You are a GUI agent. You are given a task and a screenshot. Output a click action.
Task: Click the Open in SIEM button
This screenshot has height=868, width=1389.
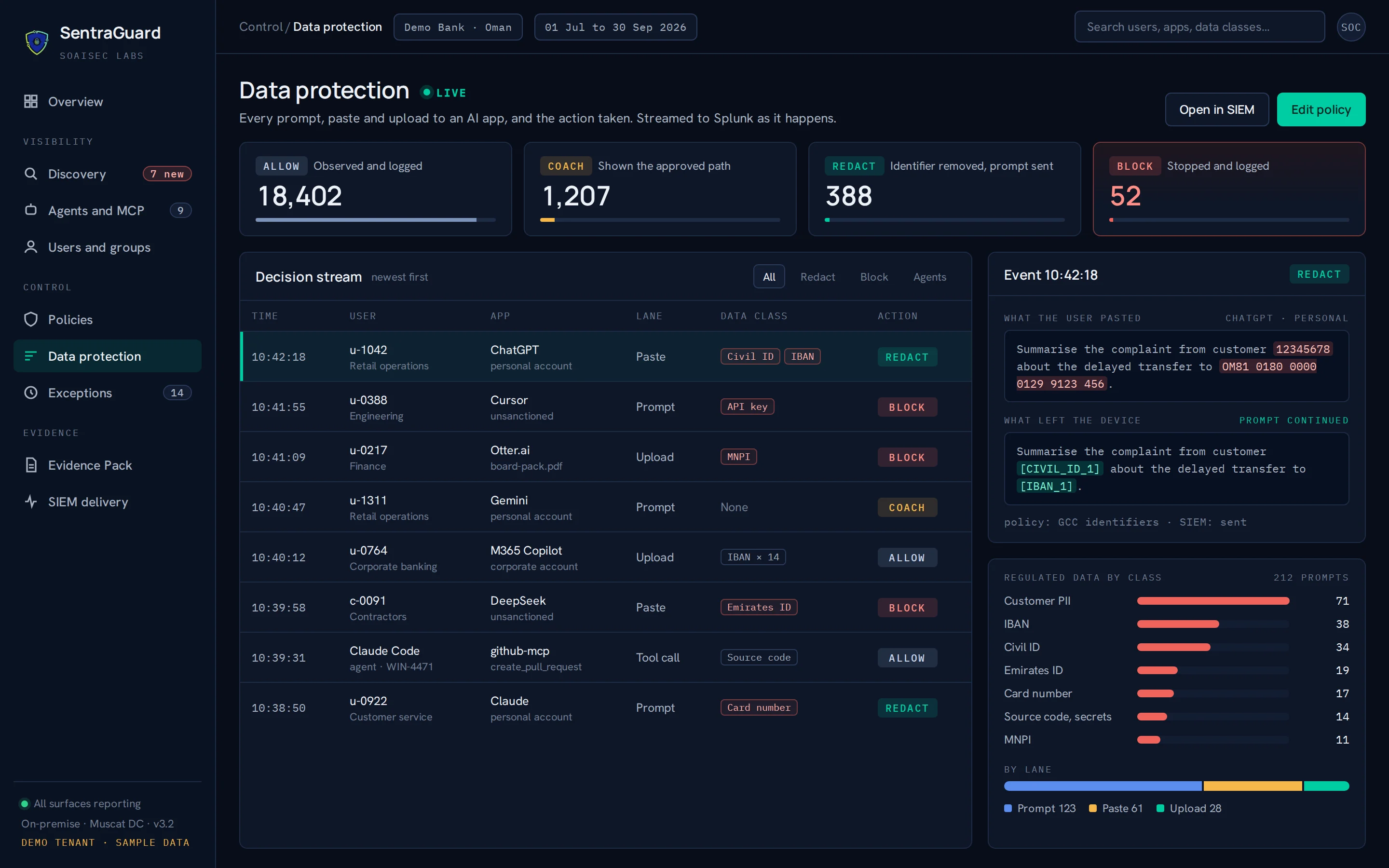coord(1216,109)
